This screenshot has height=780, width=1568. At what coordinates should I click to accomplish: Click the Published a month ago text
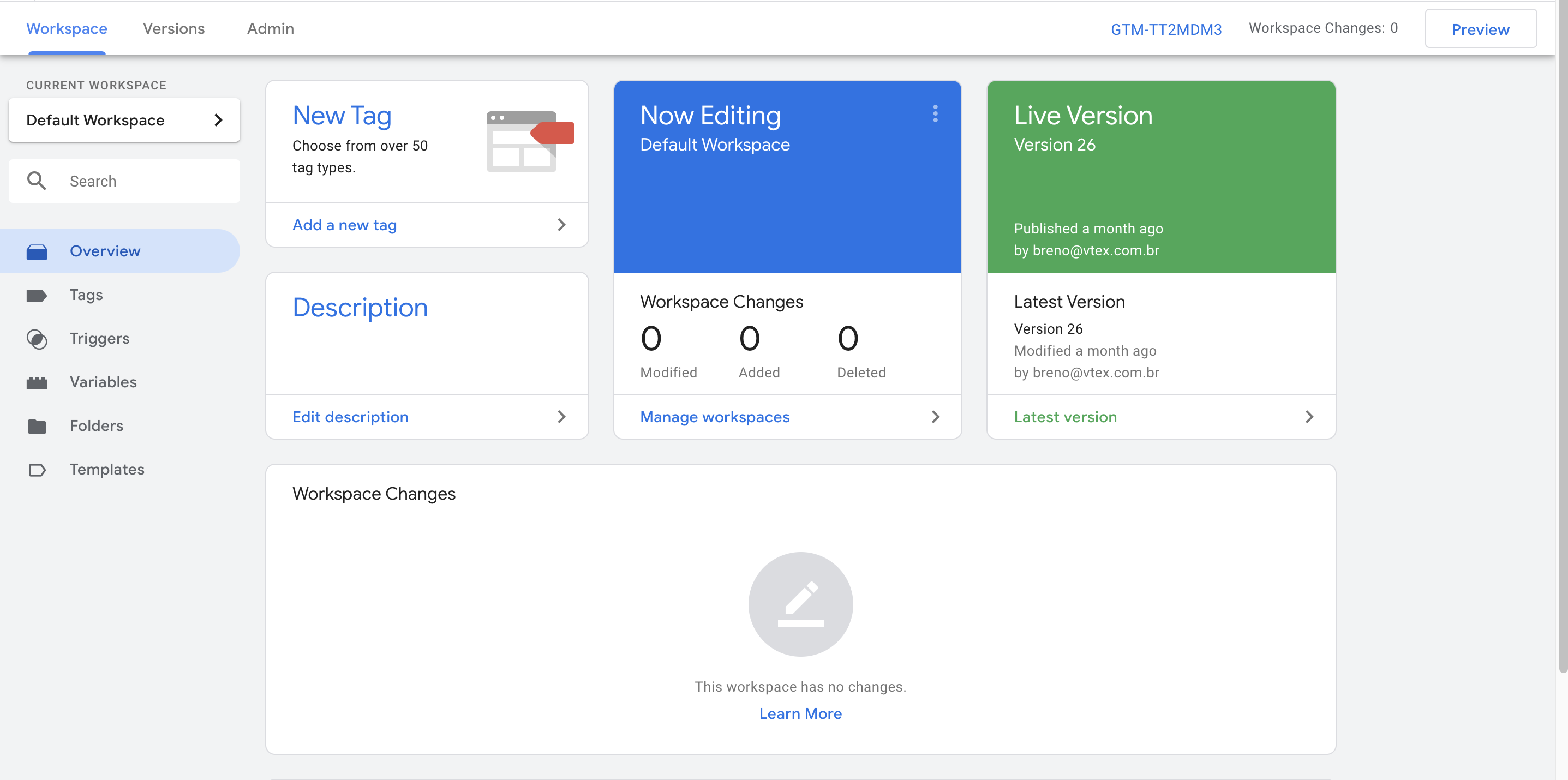[x=1088, y=229]
